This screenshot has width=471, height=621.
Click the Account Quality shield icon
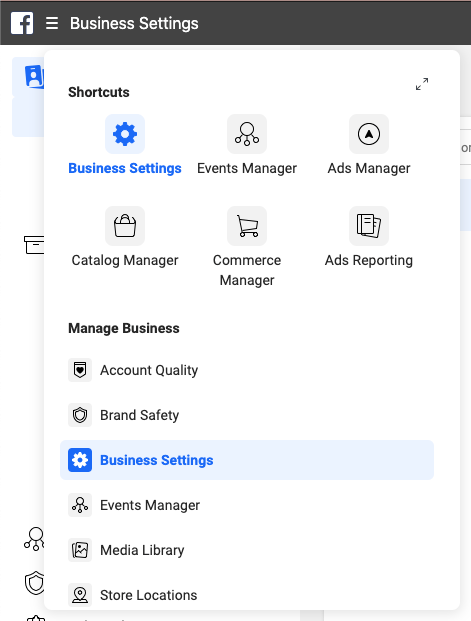pos(80,370)
